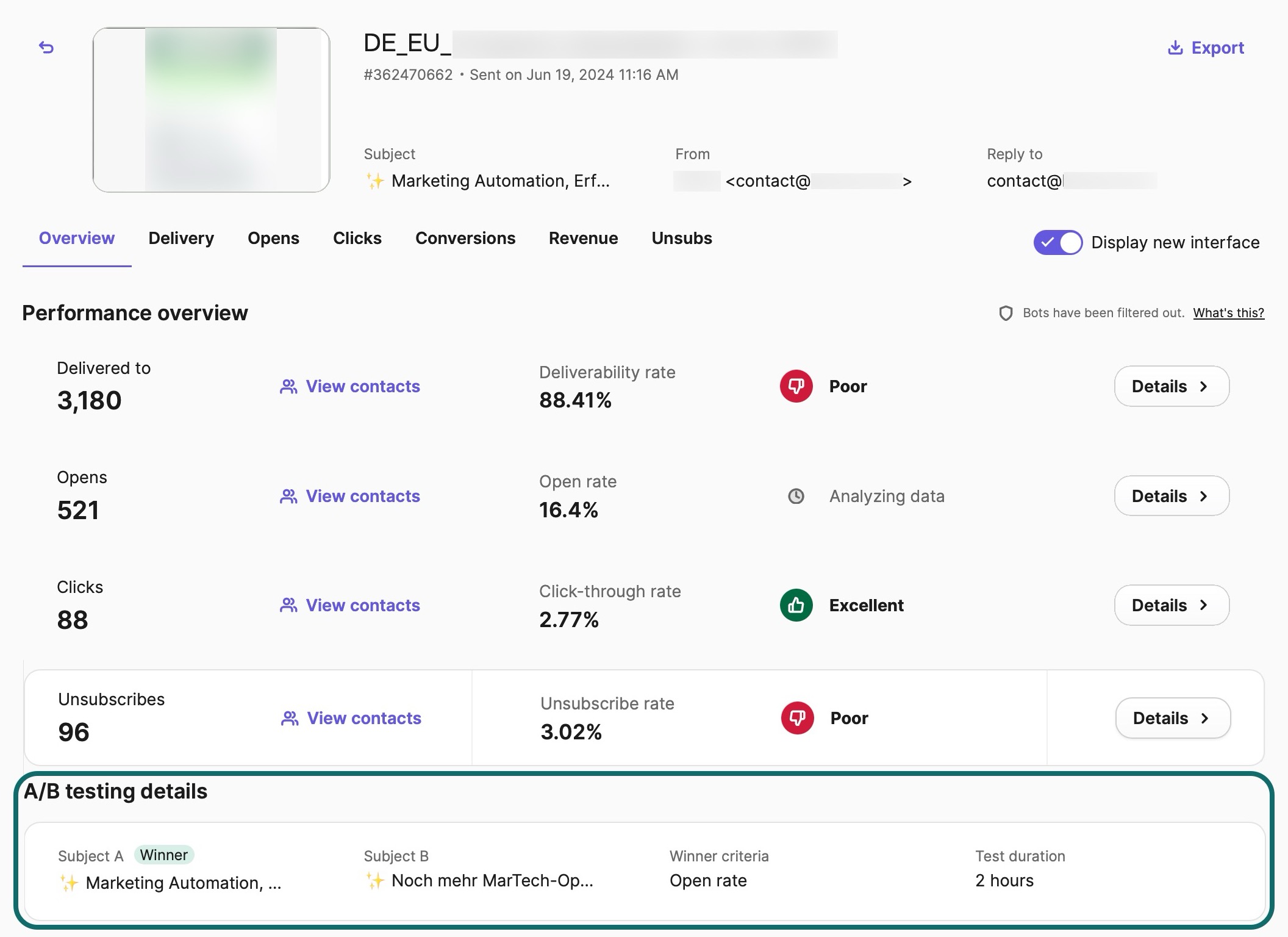This screenshot has width=1288, height=937.
Task: Click the Export download icon
Action: tap(1175, 48)
